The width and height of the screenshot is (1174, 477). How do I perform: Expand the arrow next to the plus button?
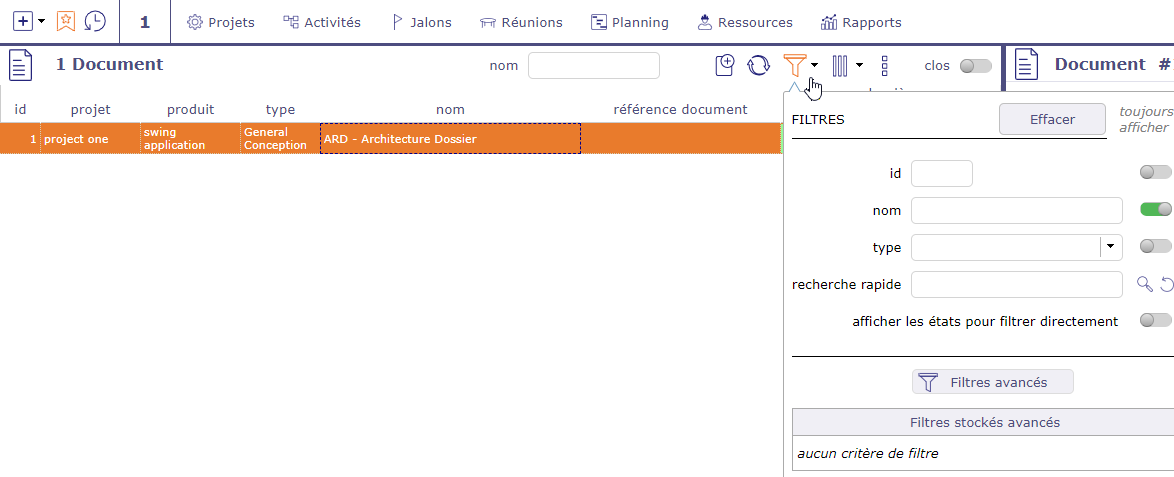(42, 21)
